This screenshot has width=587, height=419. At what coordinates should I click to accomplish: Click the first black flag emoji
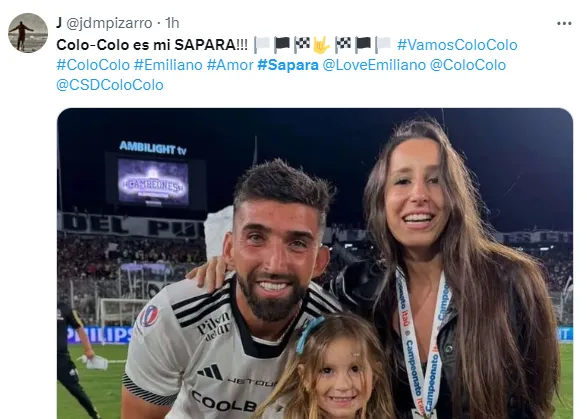tap(282, 45)
